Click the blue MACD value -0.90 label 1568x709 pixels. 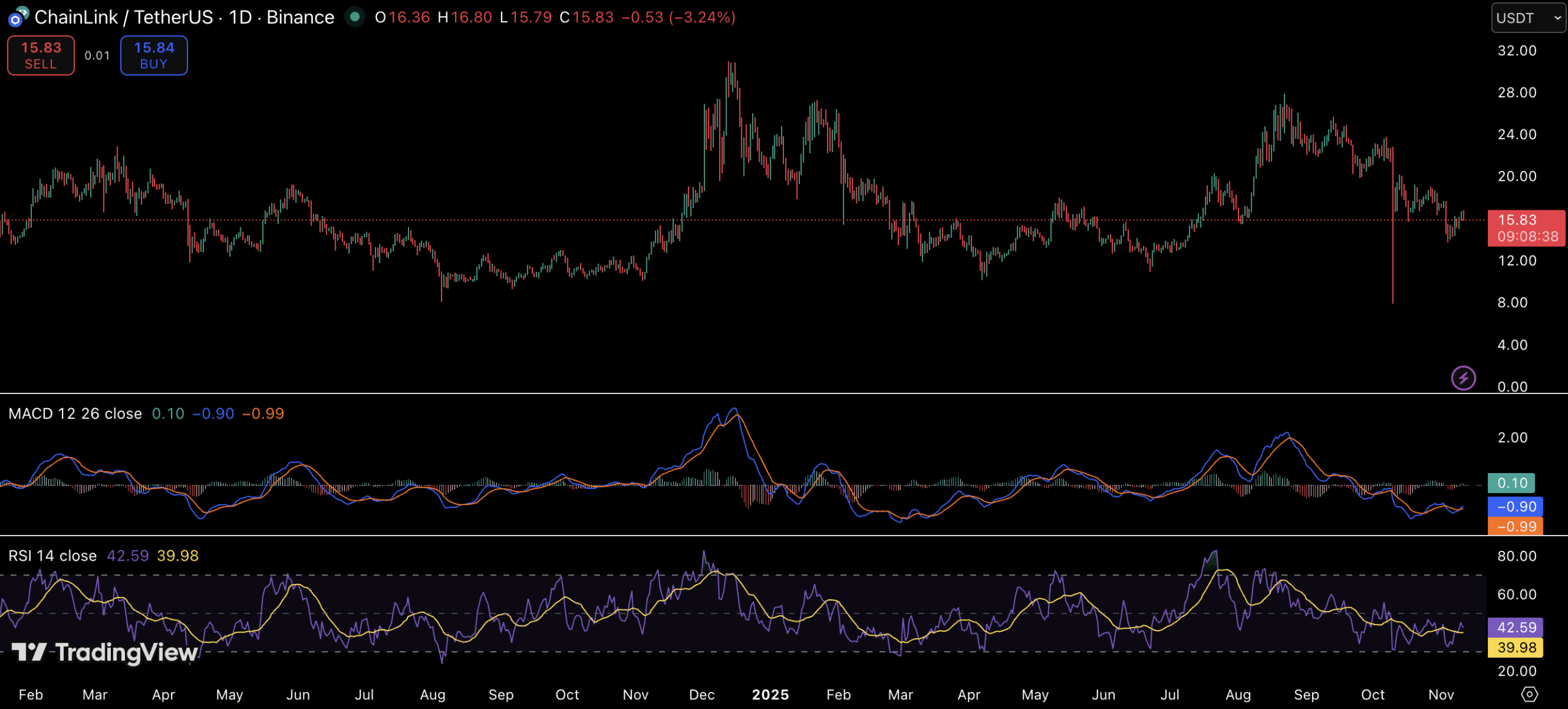point(1515,507)
